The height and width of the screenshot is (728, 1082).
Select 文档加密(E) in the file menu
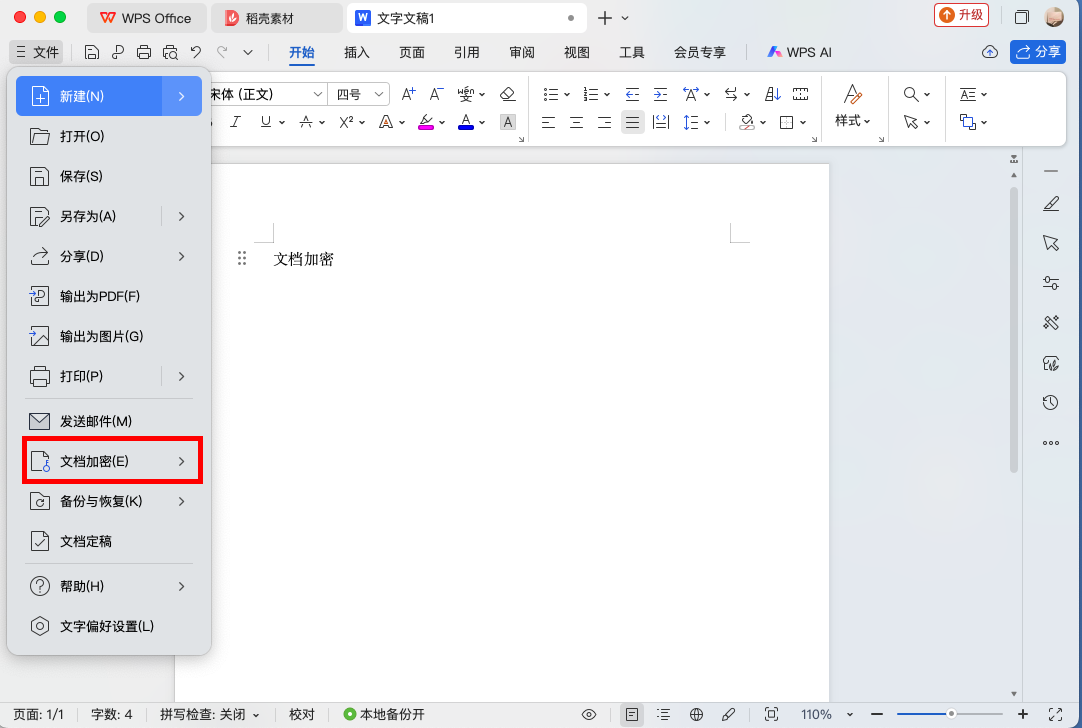(110, 460)
